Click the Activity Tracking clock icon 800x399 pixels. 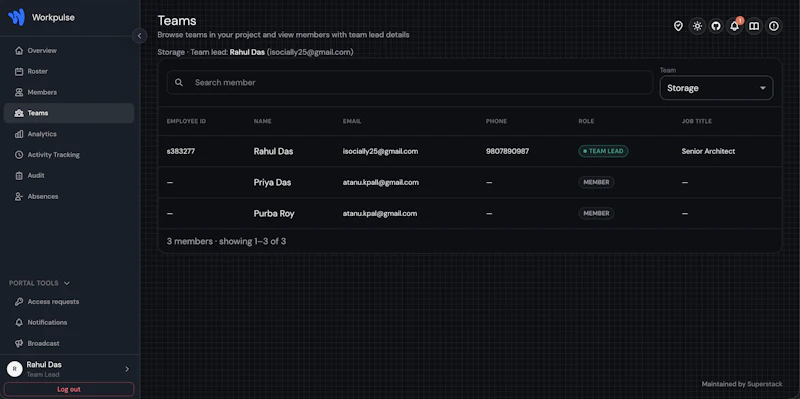pos(19,155)
